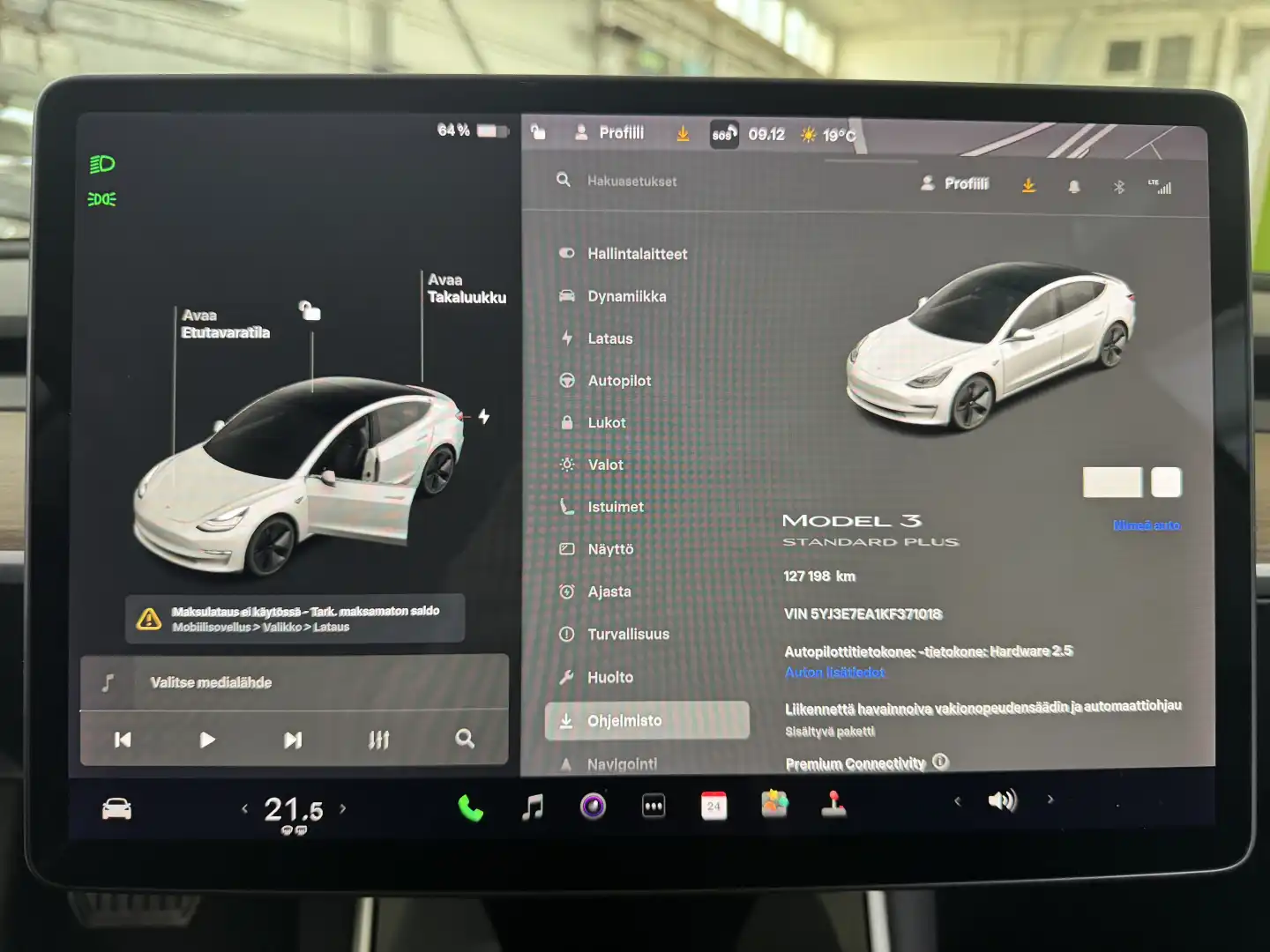The image size is (1270, 952).
Task: Open the arcade joystick app
Action: point(833,803)
